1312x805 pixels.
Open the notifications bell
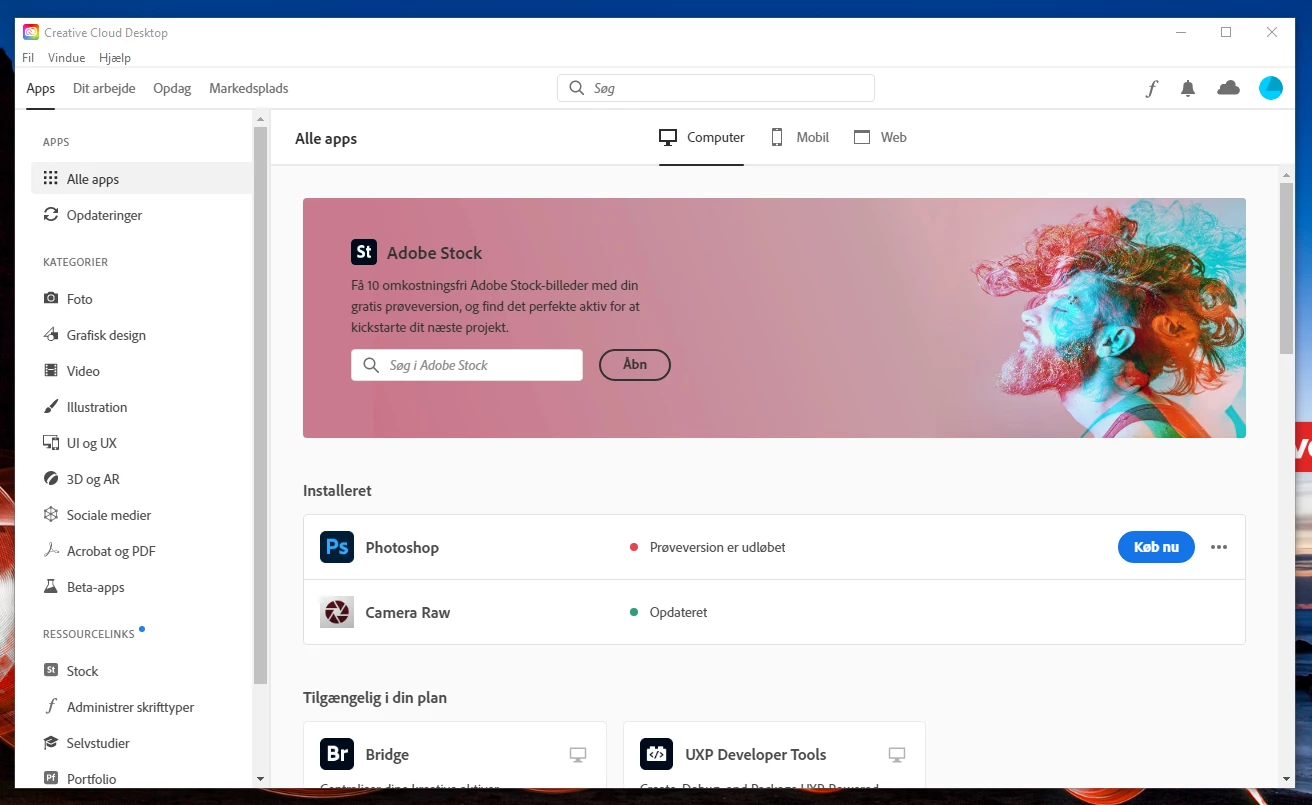[1188, 88]
